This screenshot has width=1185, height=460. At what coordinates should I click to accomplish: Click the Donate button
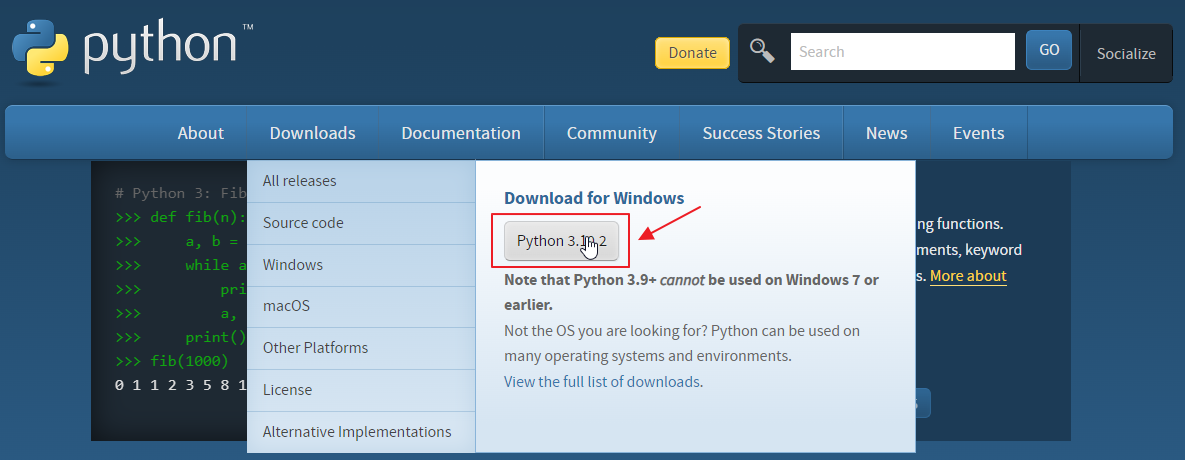click(692, 53)
